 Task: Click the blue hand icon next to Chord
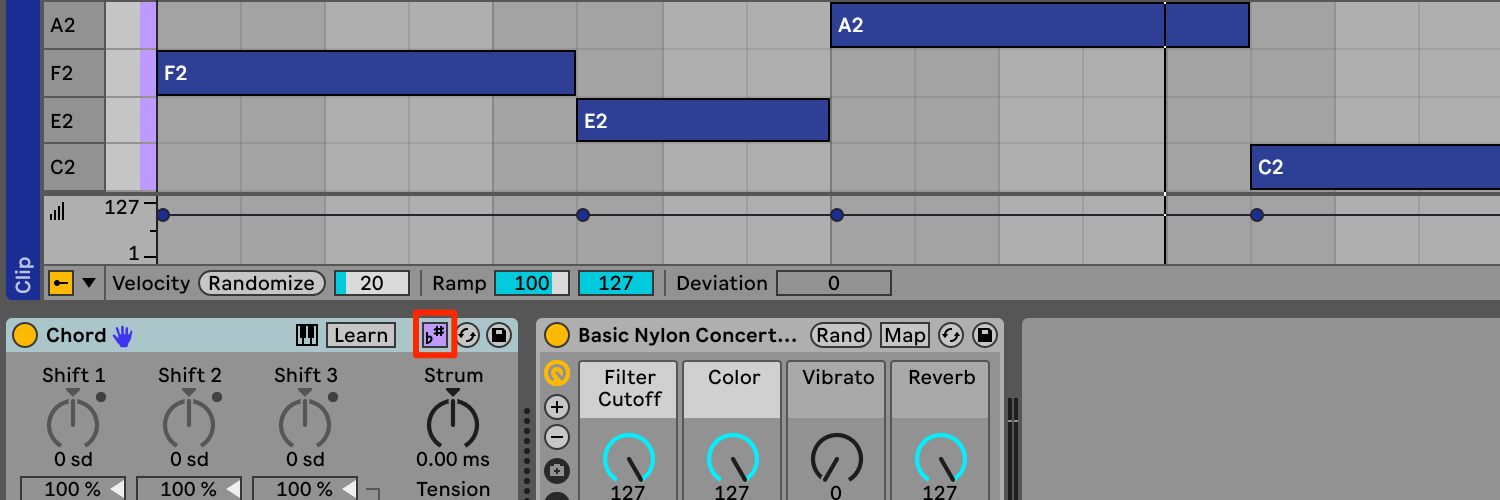tap(122, 335)
